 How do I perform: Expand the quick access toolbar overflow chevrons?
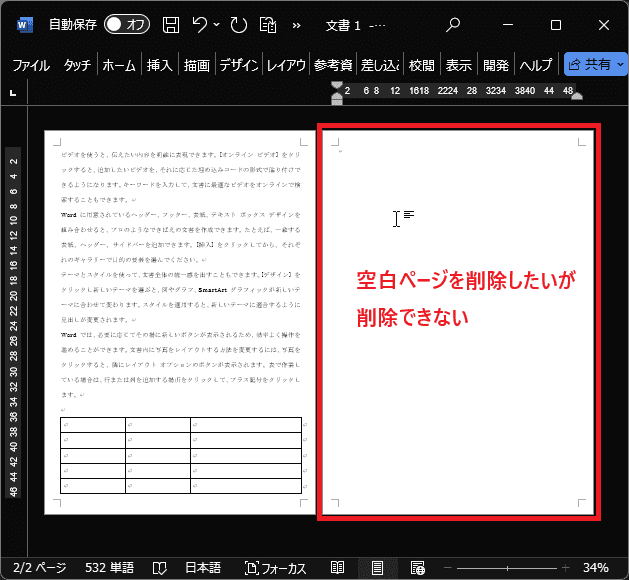point(296,25)
